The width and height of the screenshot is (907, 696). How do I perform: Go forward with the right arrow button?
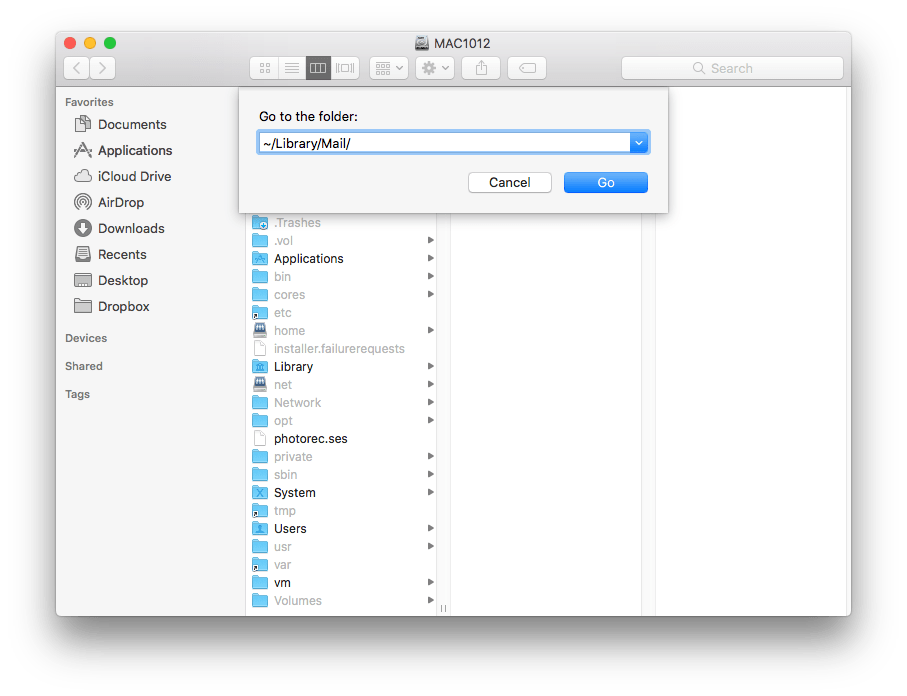(x=102, y=68)
